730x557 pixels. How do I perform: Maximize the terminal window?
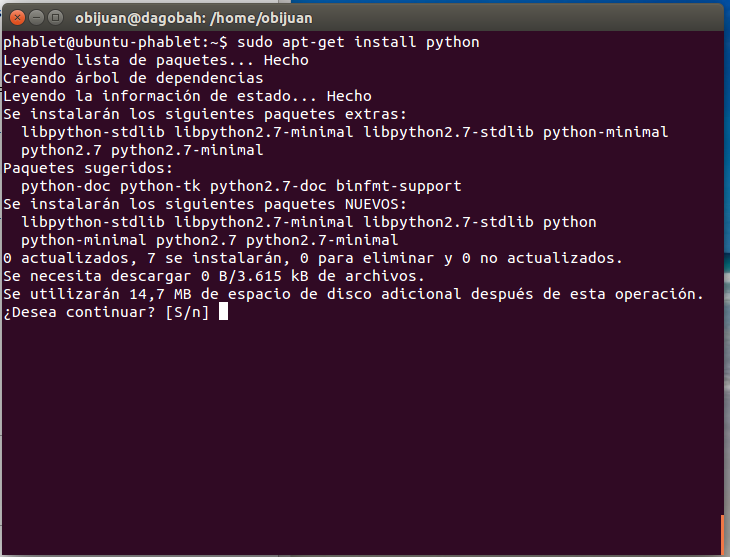coord(54,17)
